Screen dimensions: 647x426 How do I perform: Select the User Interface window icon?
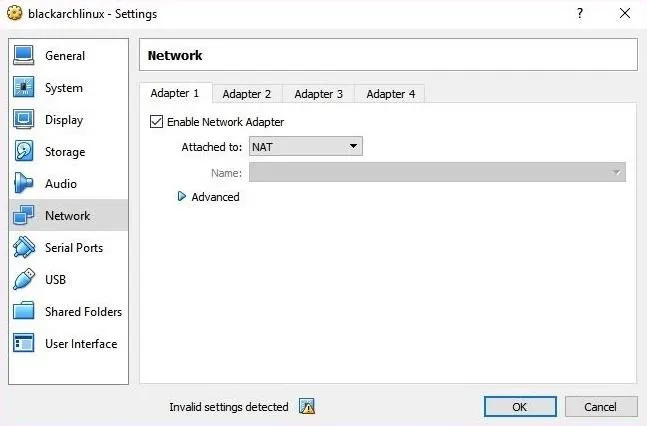coord(24,343)
